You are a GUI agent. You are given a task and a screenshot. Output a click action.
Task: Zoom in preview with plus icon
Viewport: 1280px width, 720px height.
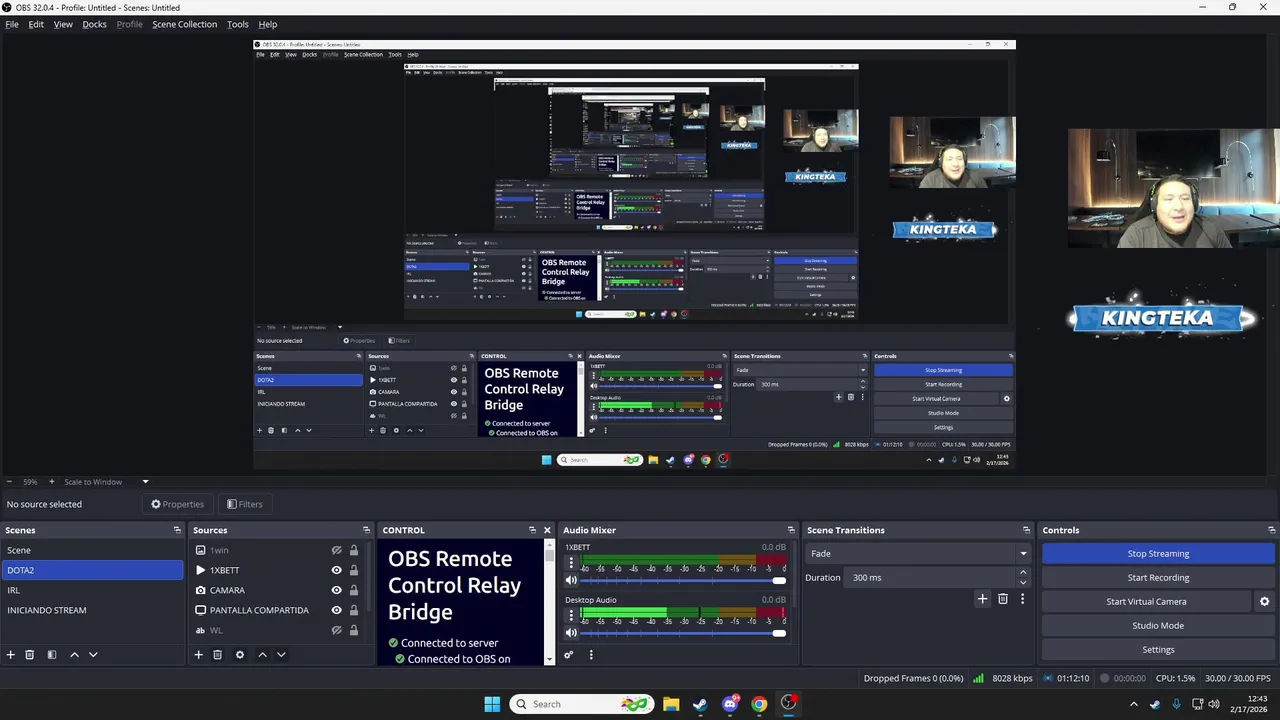pos(51,482)
